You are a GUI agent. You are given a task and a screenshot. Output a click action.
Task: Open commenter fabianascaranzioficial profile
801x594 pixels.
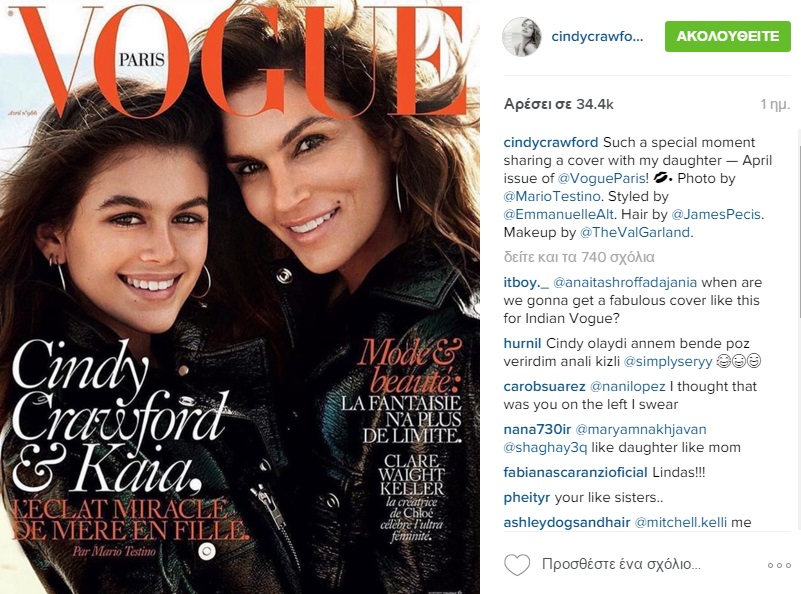(575, 472)
